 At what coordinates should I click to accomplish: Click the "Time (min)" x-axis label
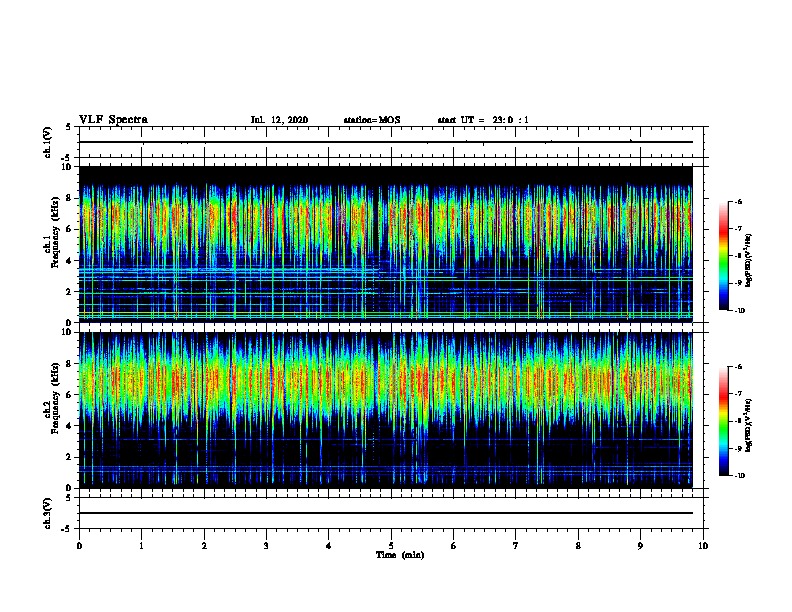point(400,555)
